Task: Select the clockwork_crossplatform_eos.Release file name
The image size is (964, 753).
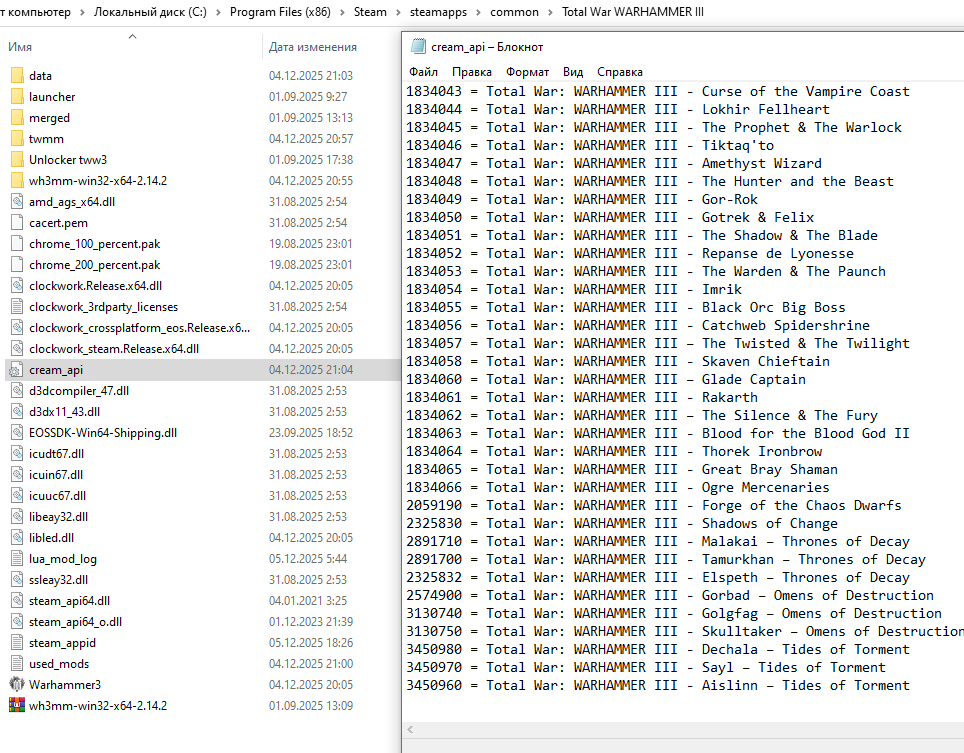Action: coord(140,328)
